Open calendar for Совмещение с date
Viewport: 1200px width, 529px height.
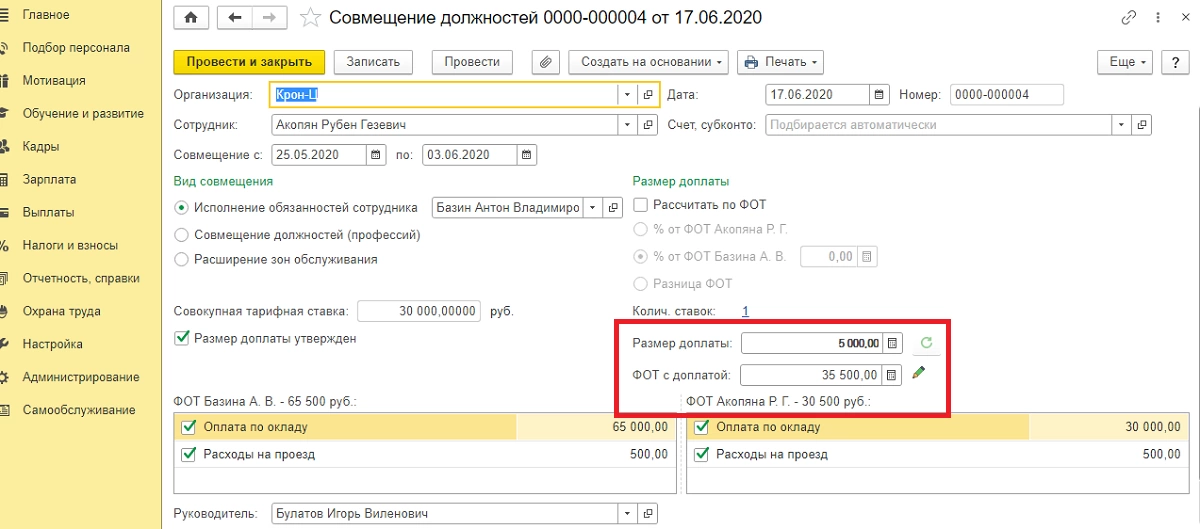tap(377, 155)
